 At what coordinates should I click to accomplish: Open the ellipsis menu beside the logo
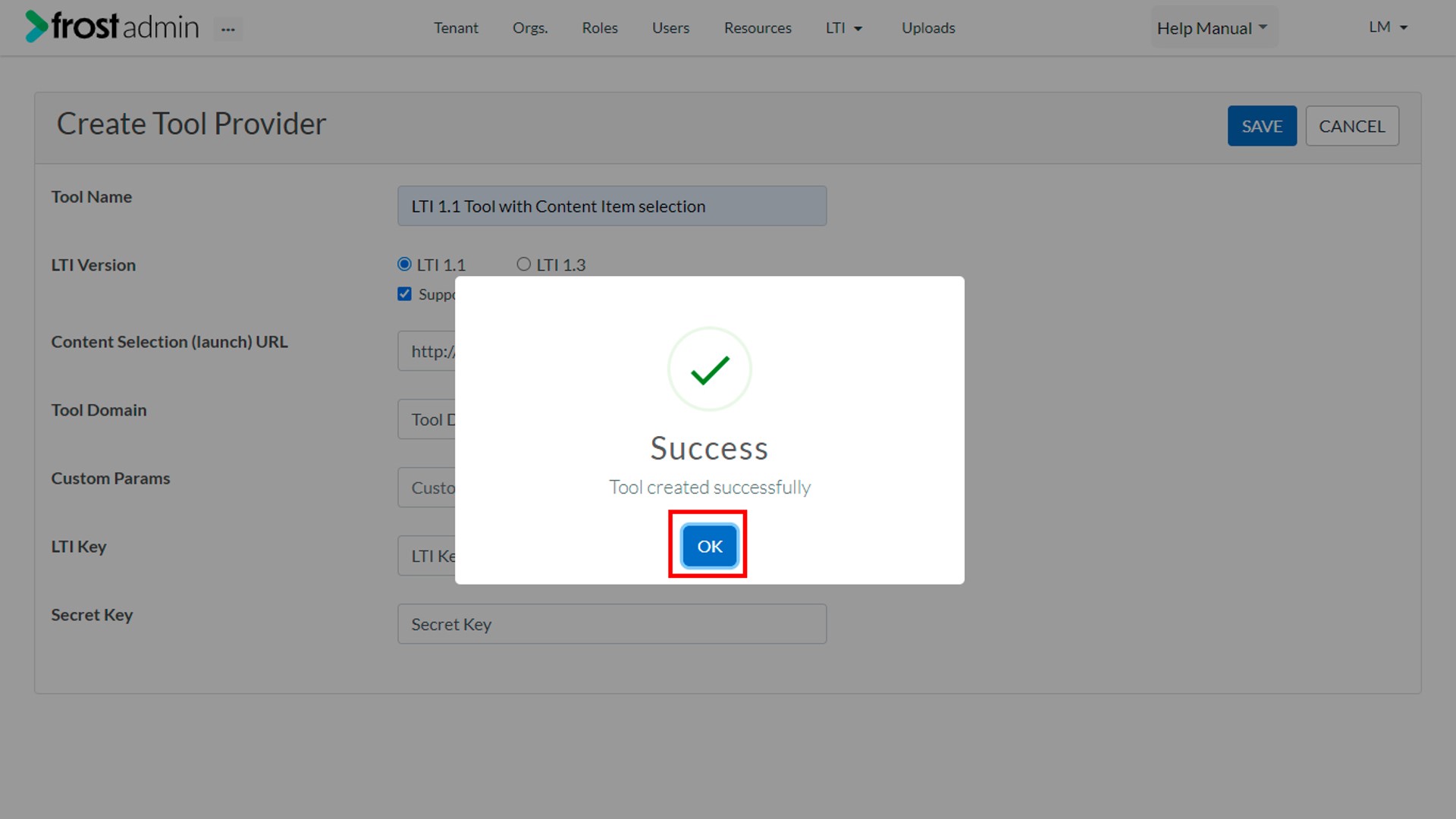[228, 30]
